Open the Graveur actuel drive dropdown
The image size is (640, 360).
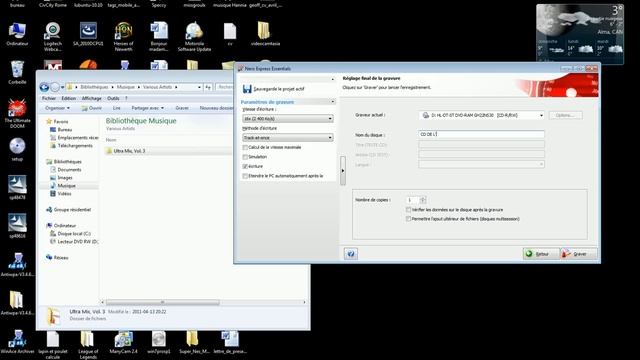[x=482, y=116]
